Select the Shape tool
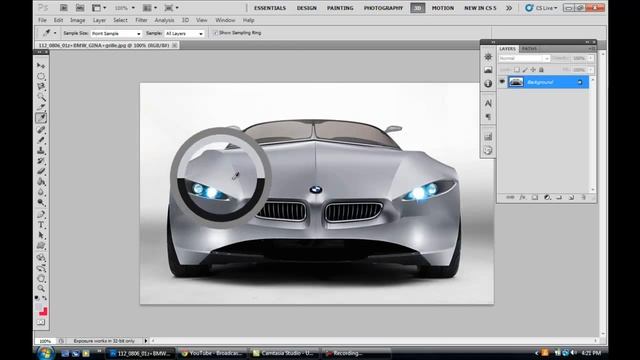Screen dimensions: 640x360 tap(41, 246)
